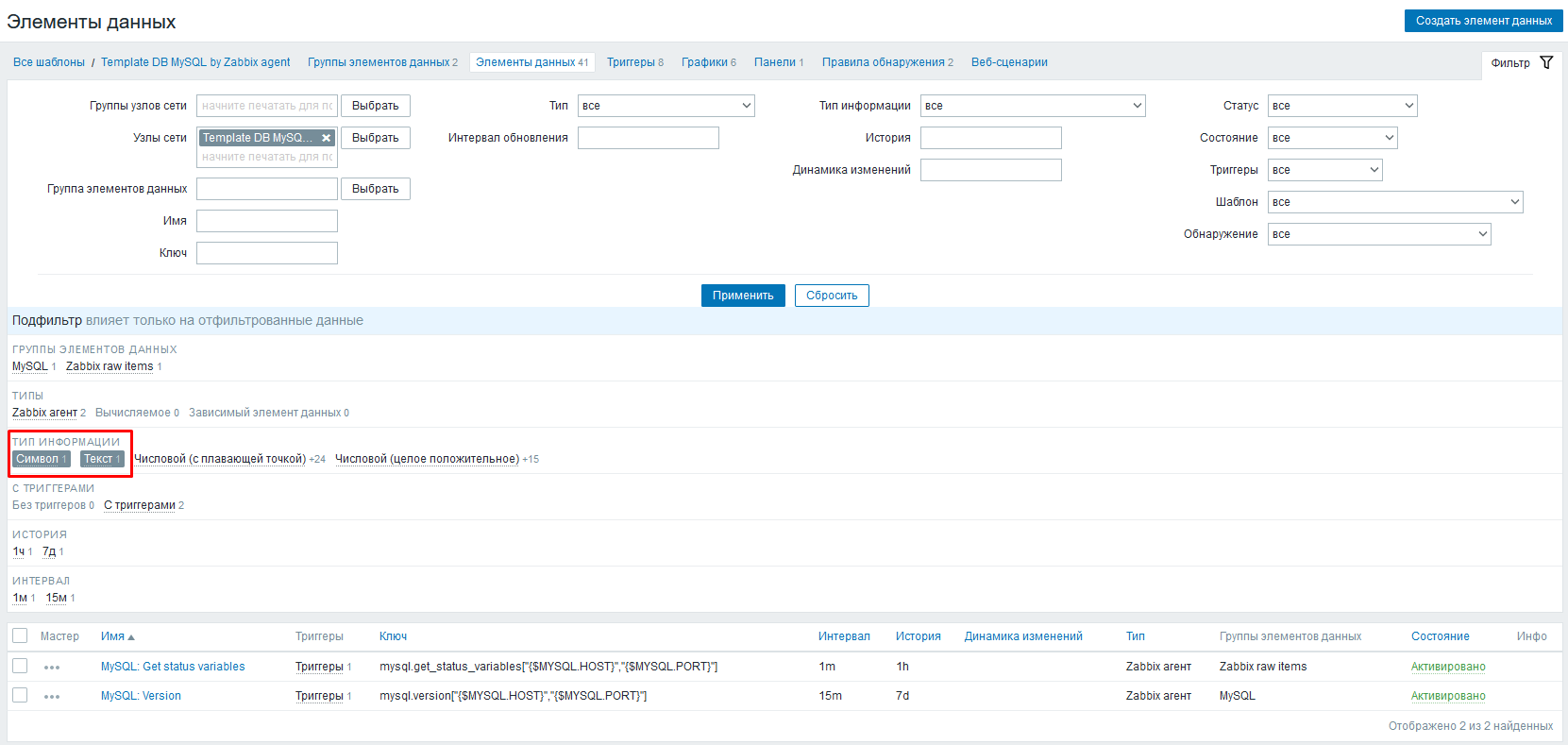Open the Активировано status link for MySQL: Version
Viewport: 1568px width, 745px height.
[1447, 696]
